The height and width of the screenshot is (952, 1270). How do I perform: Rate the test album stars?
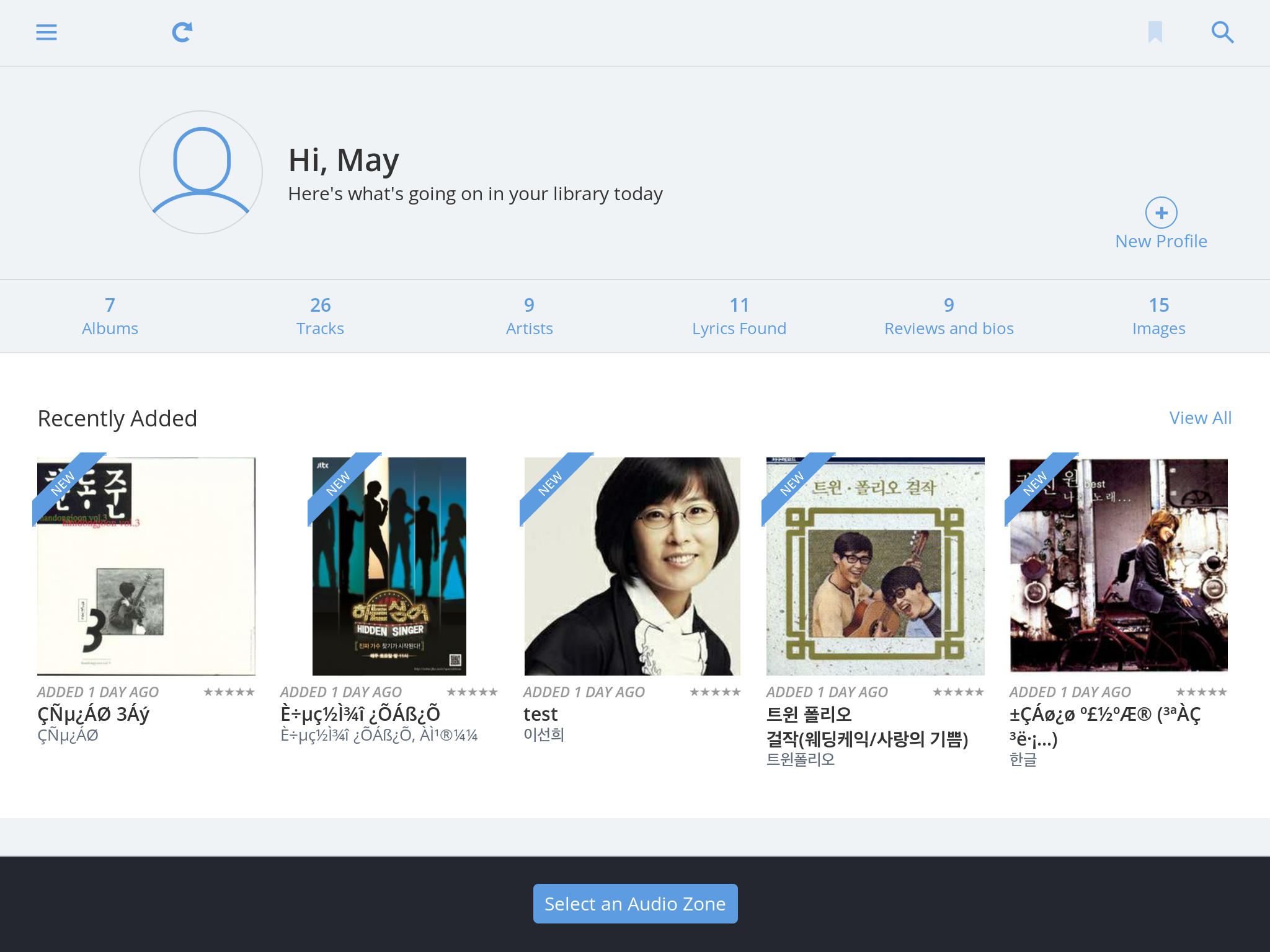tap(715, 692)
